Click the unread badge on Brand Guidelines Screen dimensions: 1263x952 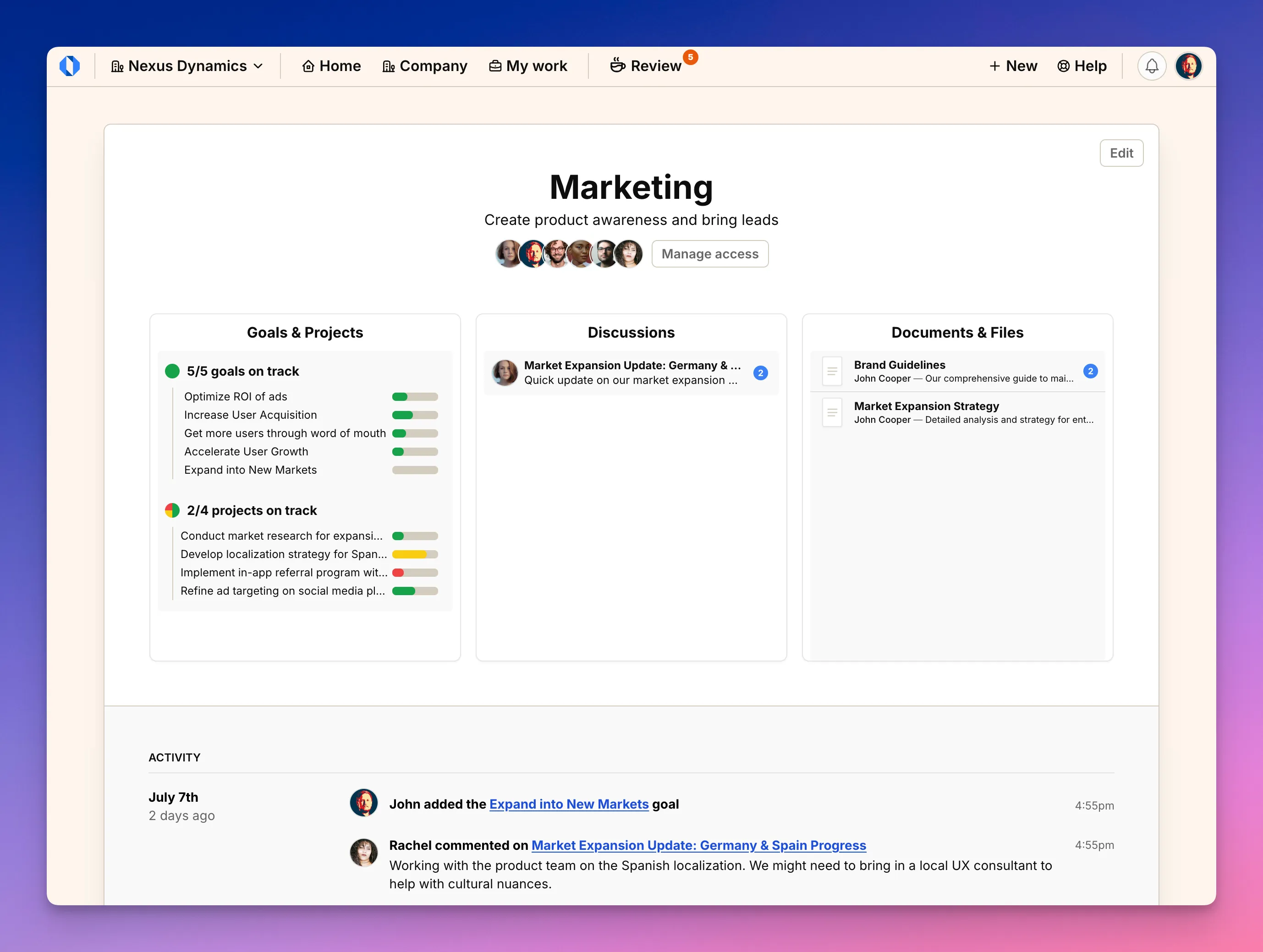[x=1091, y=371]
